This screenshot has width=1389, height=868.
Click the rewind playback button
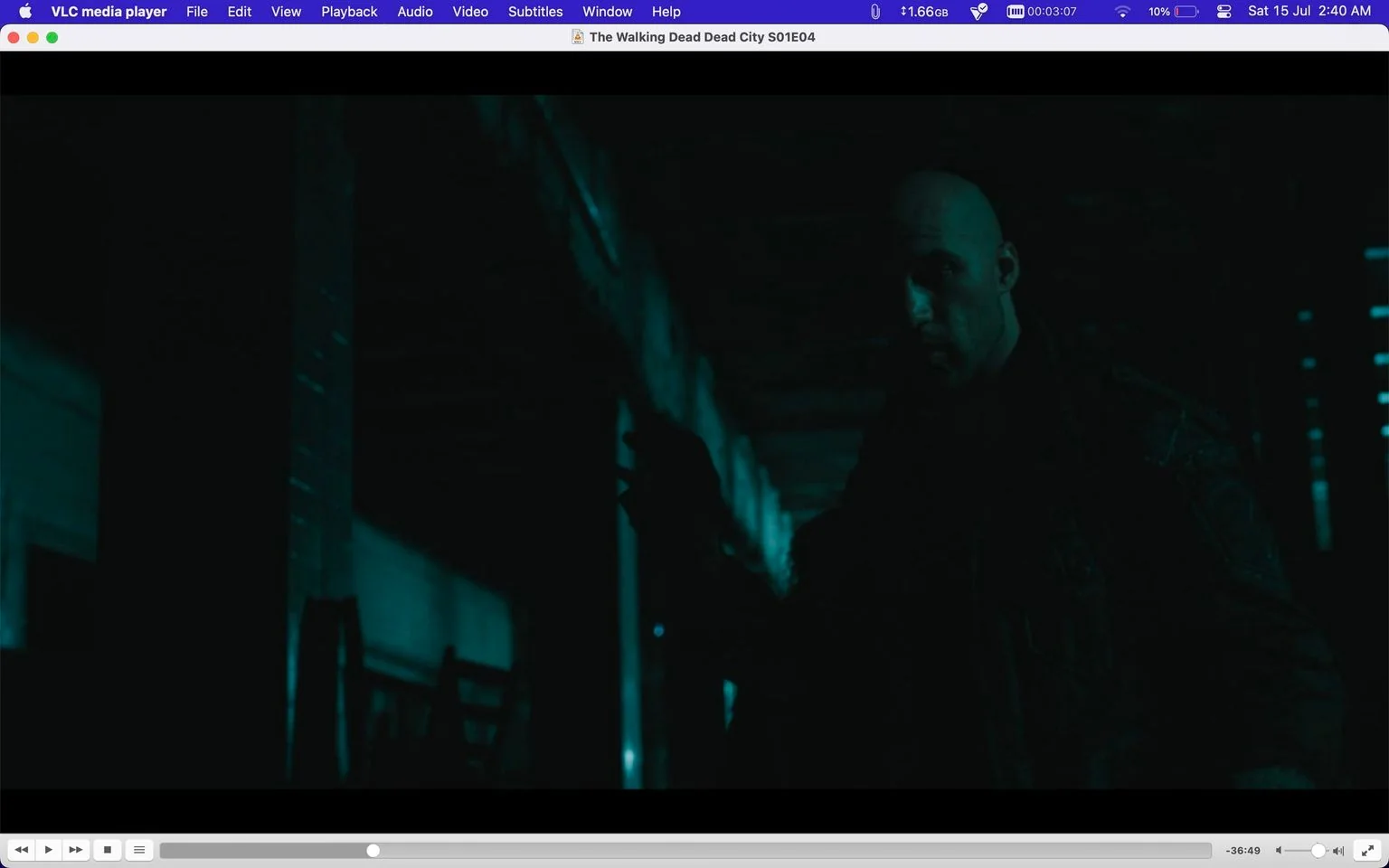[x=21, y=850]
